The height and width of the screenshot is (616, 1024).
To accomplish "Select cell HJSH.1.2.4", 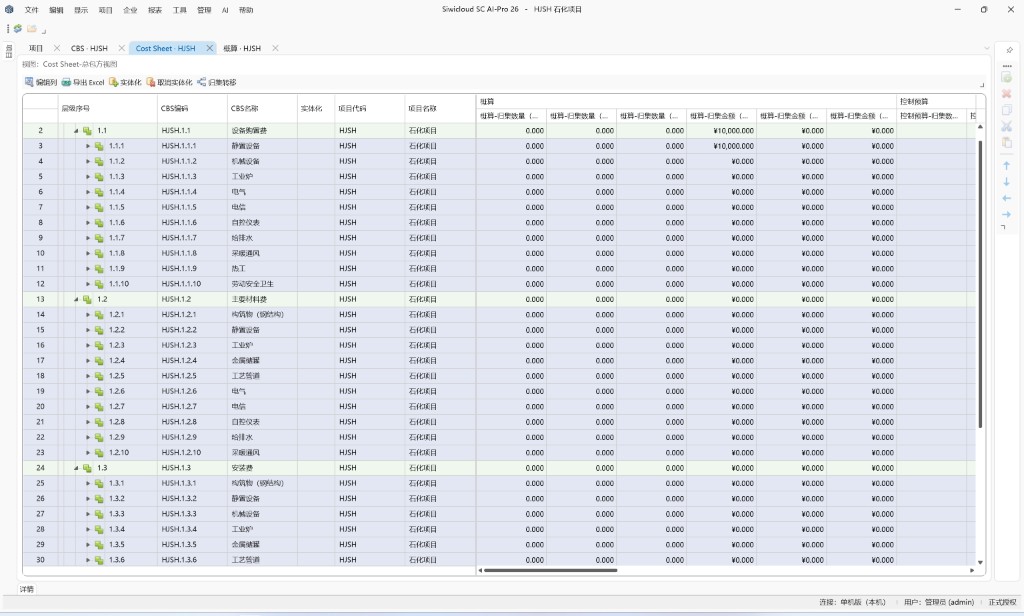I will point(192,361).
